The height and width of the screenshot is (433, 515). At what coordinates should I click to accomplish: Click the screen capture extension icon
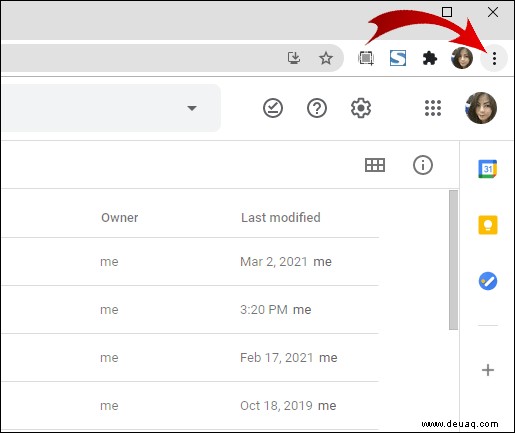(366, 58)
